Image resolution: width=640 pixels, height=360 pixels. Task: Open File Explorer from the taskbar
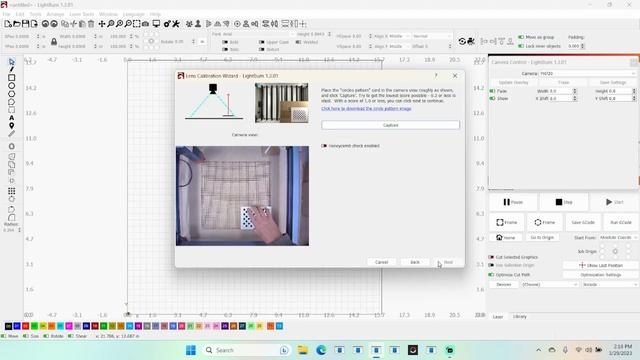pyautogui.click(x=302, y=350)
